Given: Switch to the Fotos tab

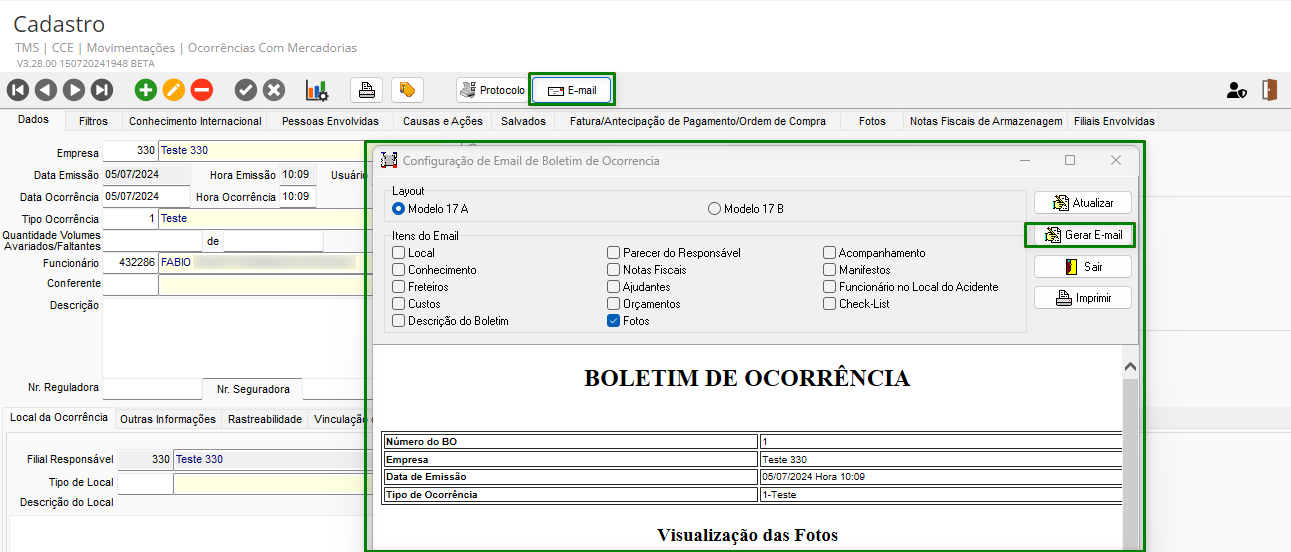Looking at the screenshot, I should pos(872,121).
